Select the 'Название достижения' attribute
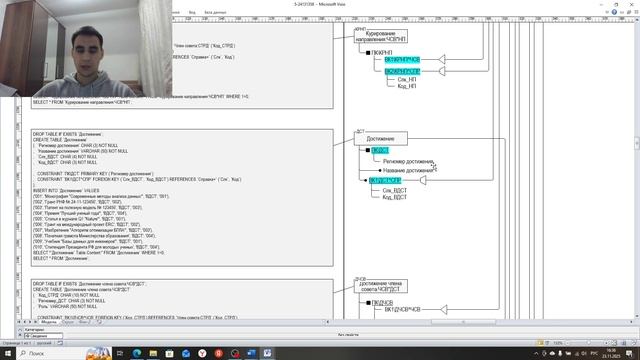Screen dimensions: 640x360 pyautogui.click(x=408, y=170)
